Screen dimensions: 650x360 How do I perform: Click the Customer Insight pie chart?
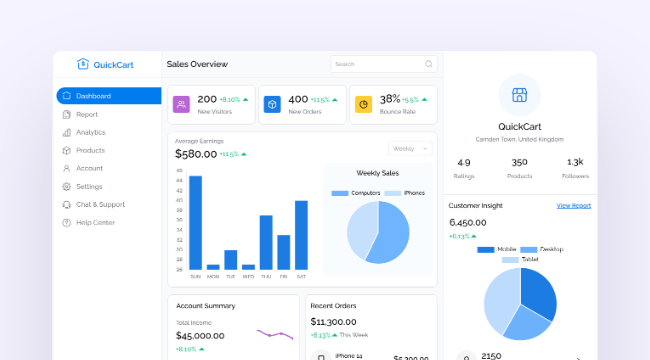[520, 304]
